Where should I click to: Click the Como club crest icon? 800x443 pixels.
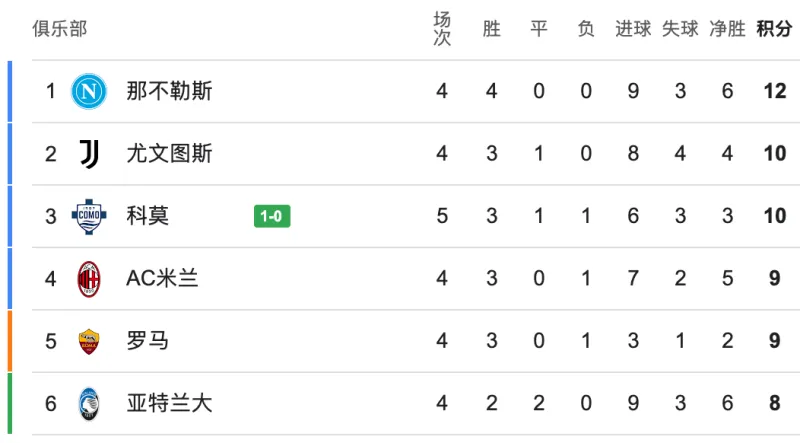click(88, 216)
